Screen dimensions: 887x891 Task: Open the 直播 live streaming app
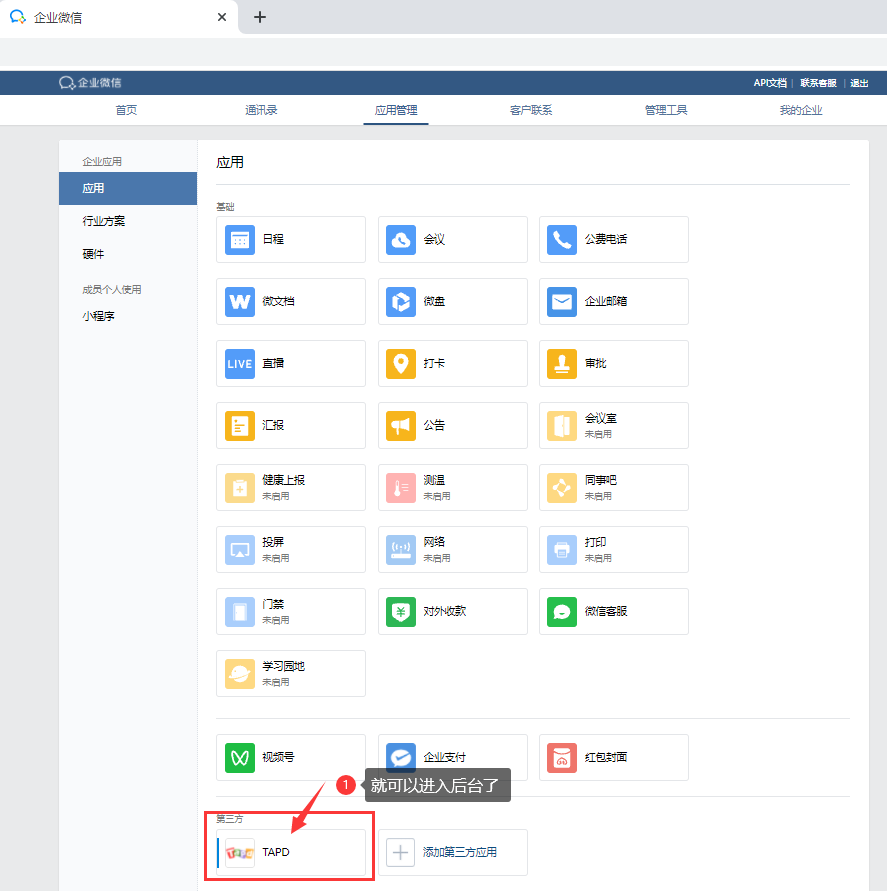290,363
